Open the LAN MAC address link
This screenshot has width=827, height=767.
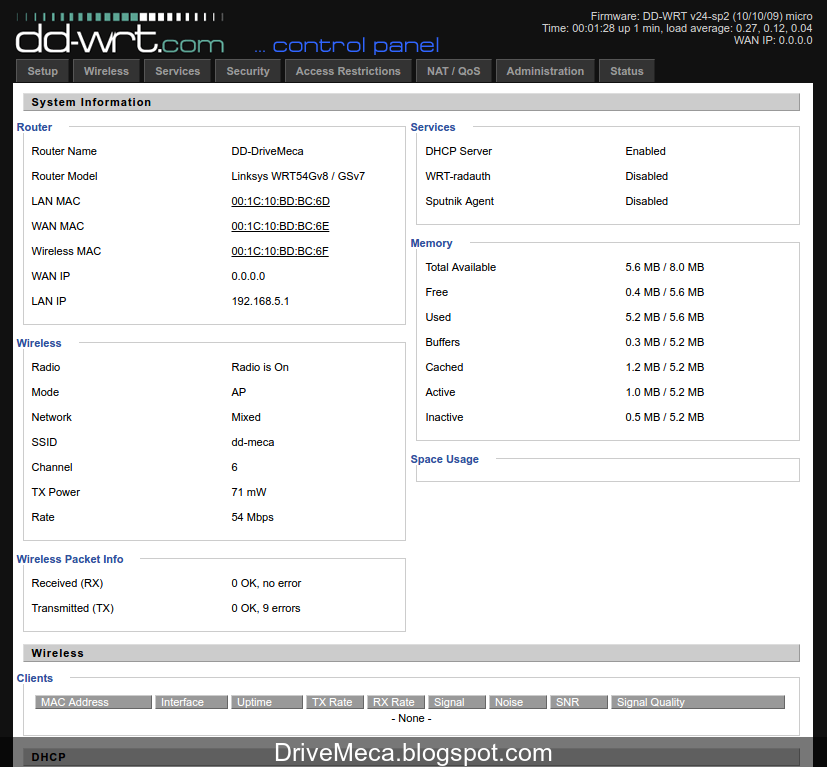pos(279,201)
